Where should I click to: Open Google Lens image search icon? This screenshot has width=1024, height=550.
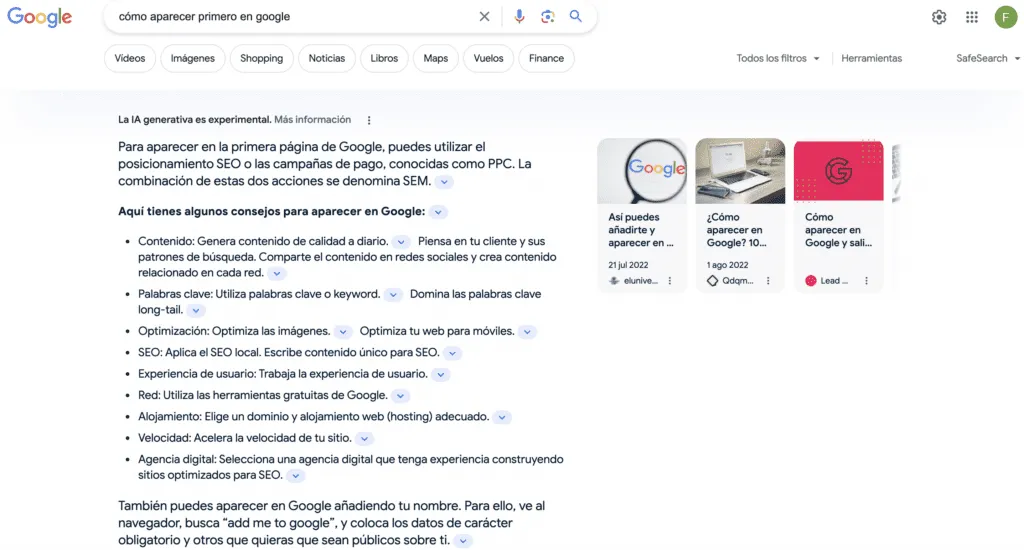[x=547, y=16]
